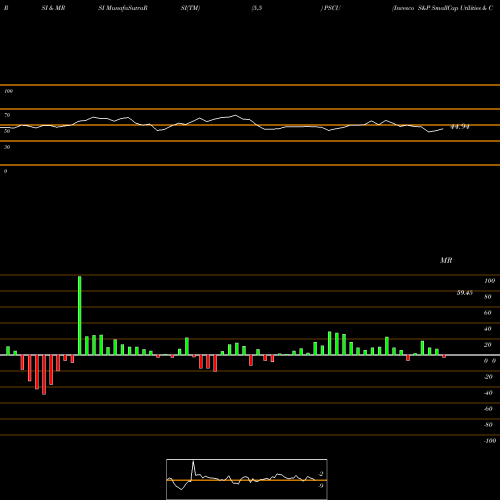
Task: Click the RSI axis label 100
Action: pyautogui.click(x=9, y=91)
